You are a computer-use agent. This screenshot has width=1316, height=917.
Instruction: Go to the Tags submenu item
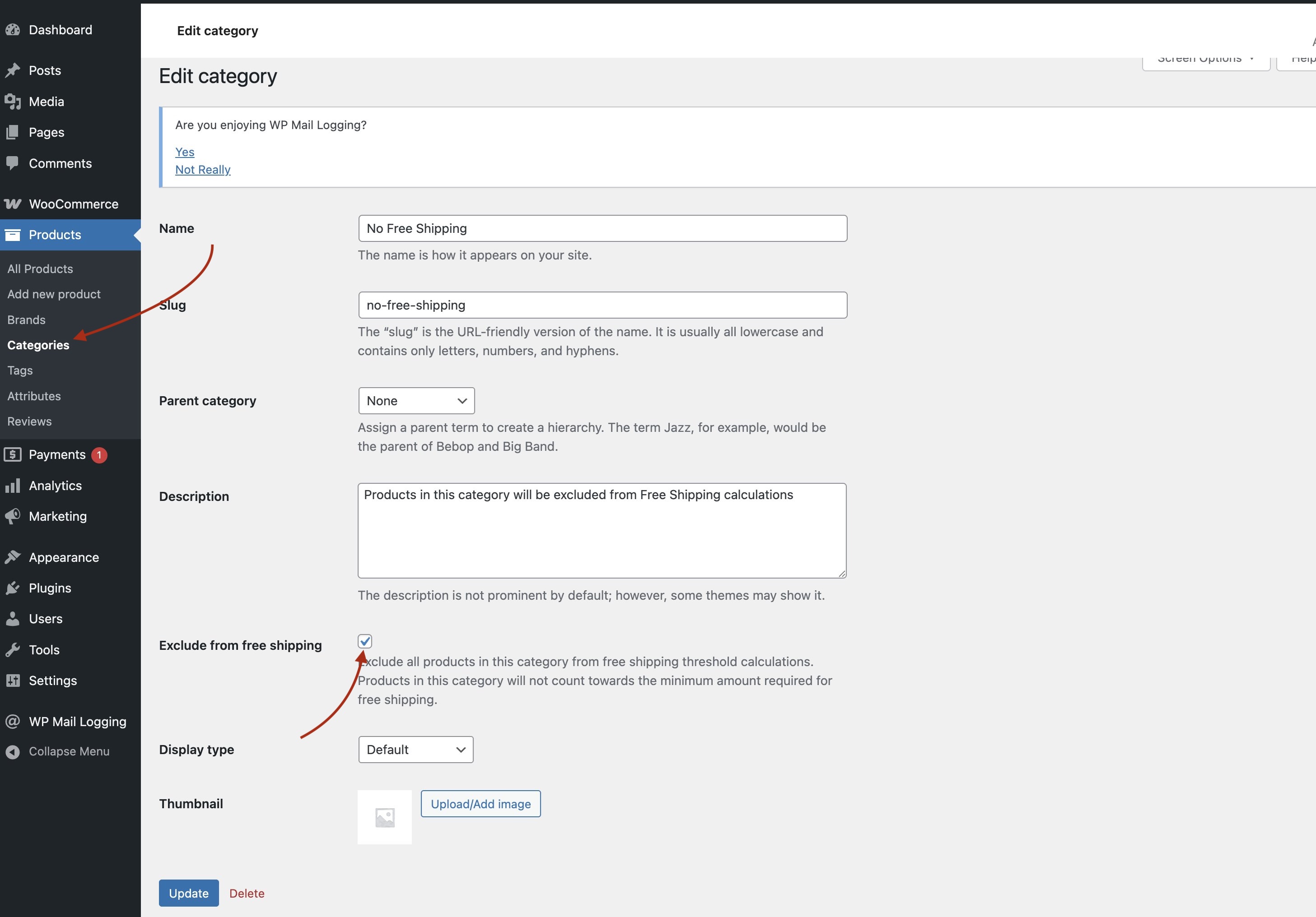click(20, 371)
